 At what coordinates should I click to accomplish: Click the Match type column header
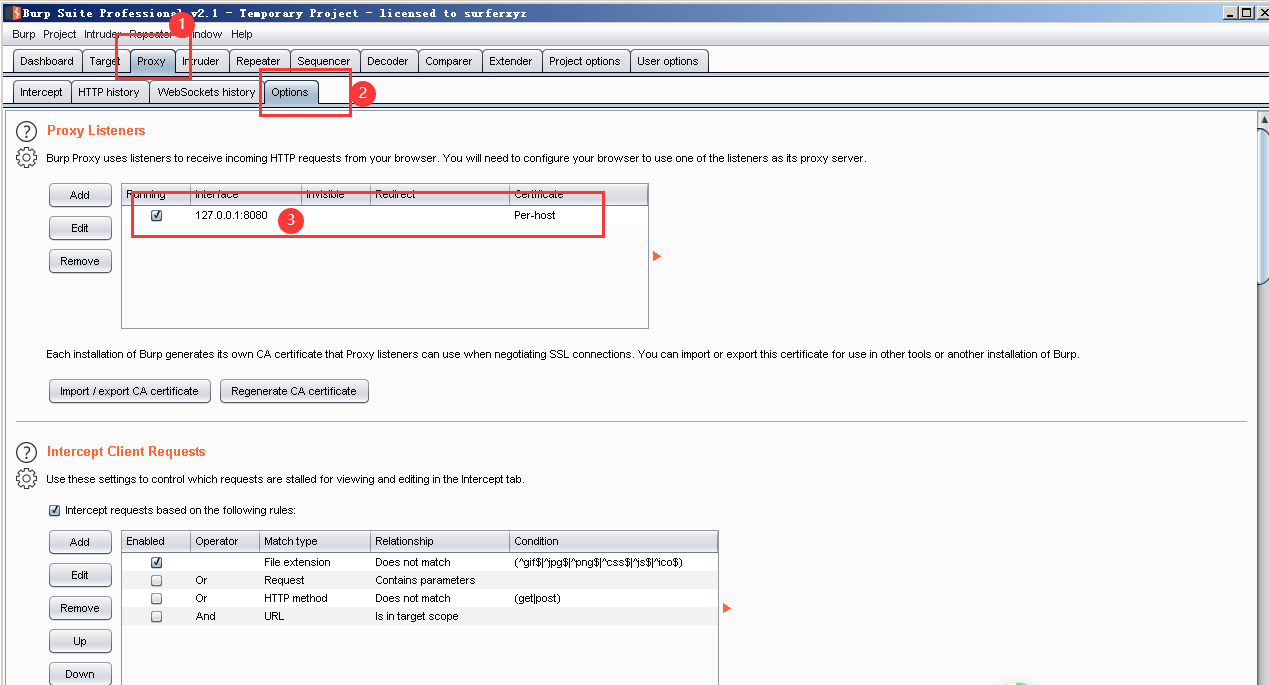click(315, 541)
